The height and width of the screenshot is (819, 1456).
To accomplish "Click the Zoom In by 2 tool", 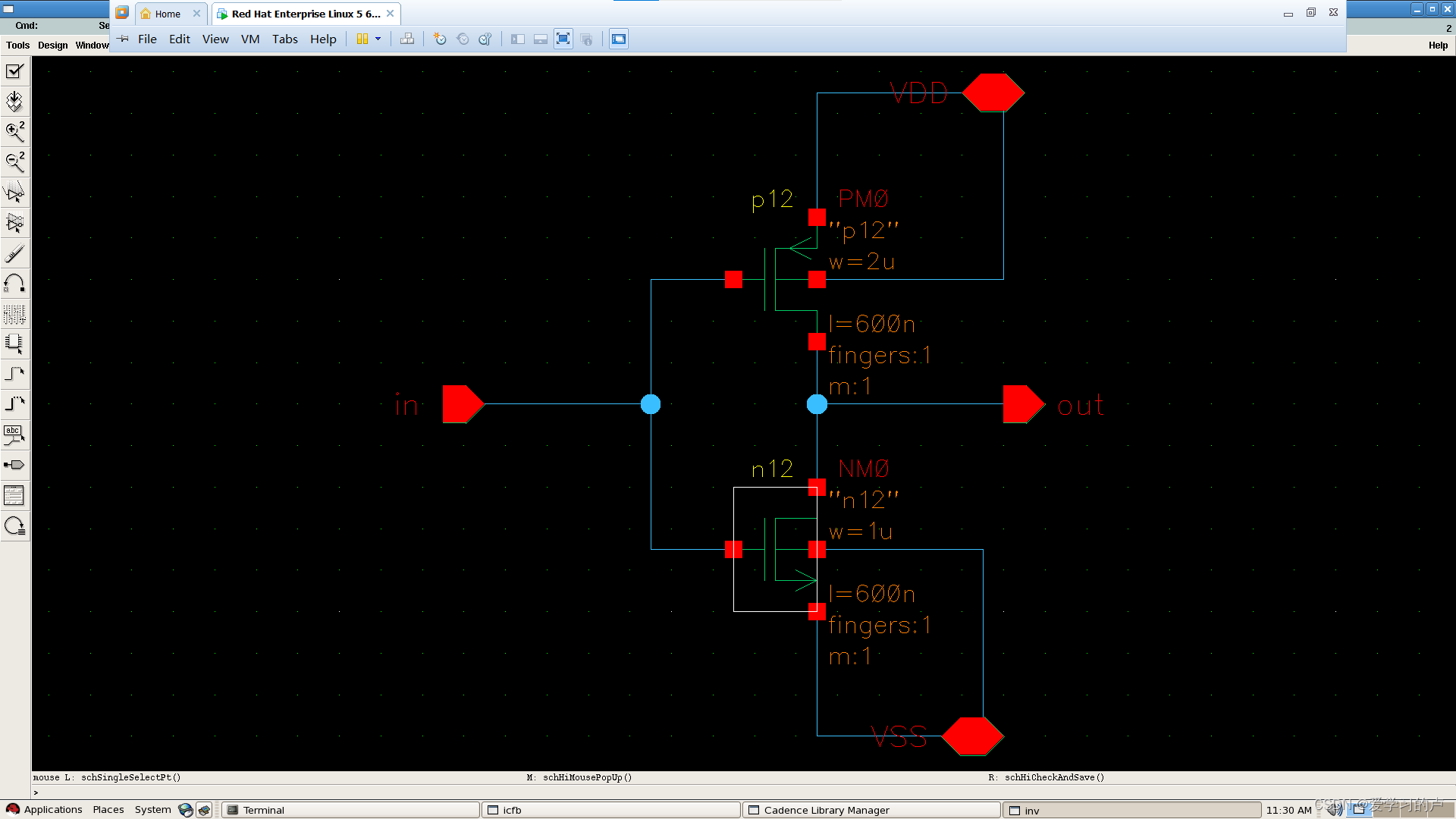I will pyautogui.click(x=14, y=132).
